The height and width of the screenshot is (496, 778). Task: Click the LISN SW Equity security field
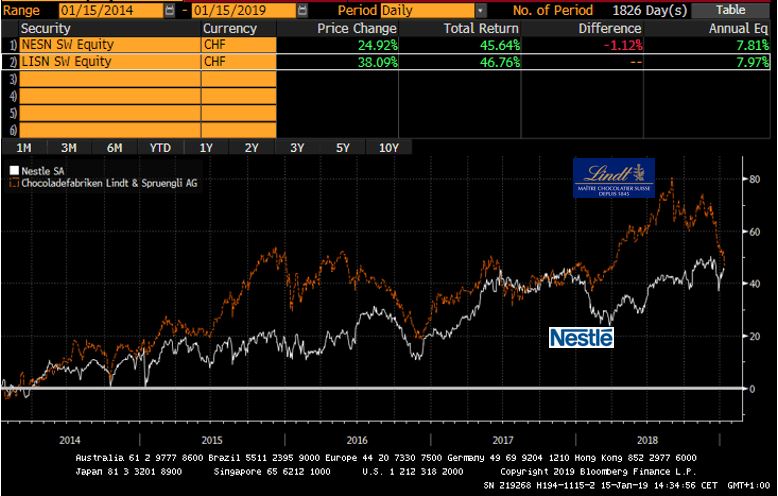(110, 62)
